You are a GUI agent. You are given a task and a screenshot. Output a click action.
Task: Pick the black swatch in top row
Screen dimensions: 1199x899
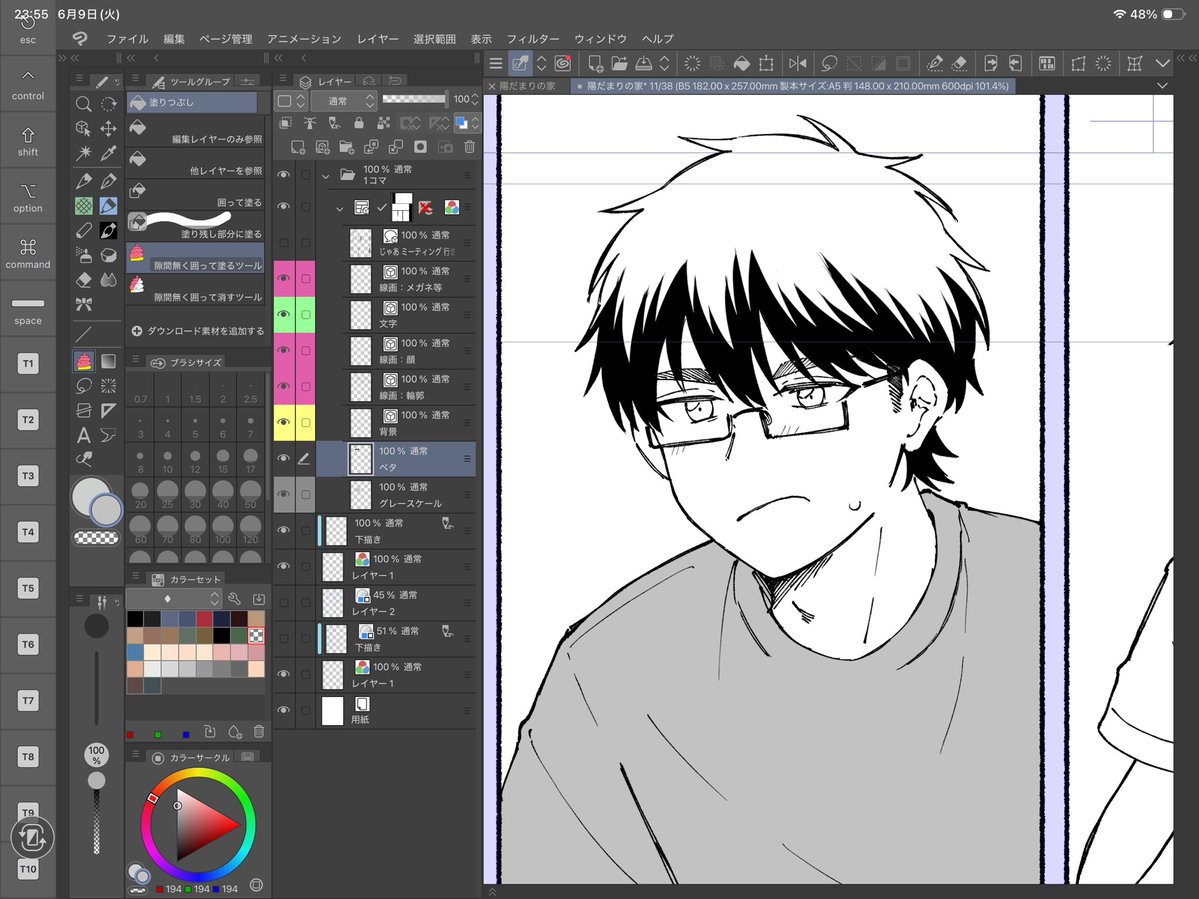click(x=135, y=618)
